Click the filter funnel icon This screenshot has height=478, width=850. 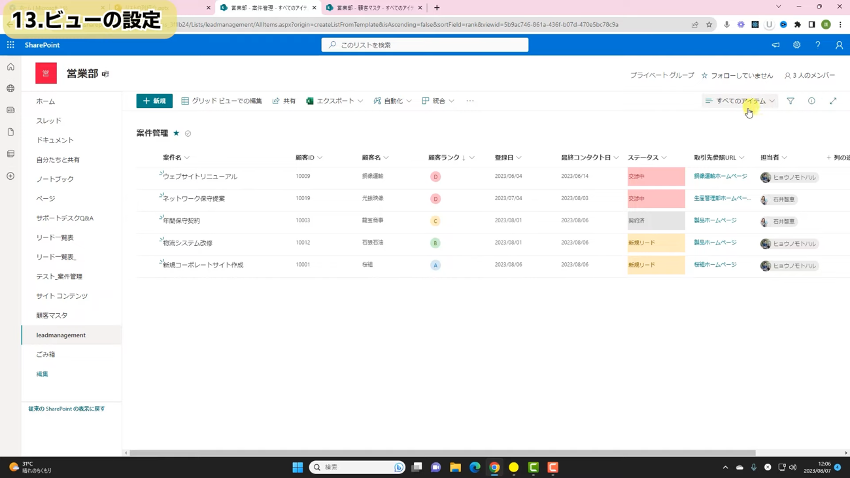coord(790,101)
